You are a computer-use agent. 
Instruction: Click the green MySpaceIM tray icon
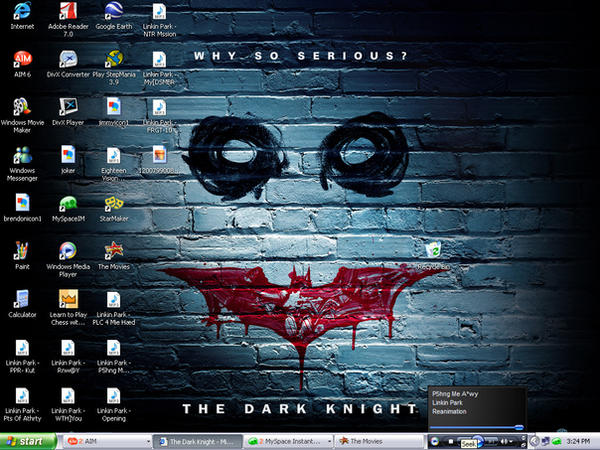pos(556,442)
